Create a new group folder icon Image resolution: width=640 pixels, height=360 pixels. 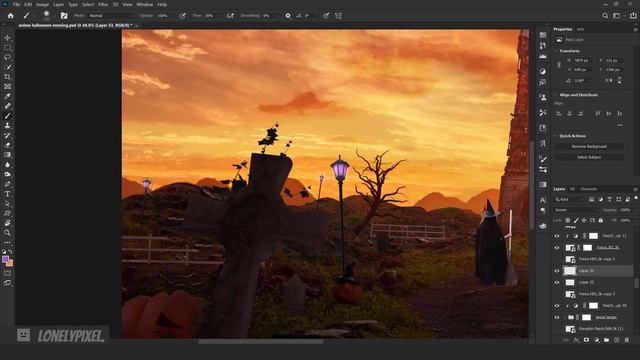coord(607,340)
